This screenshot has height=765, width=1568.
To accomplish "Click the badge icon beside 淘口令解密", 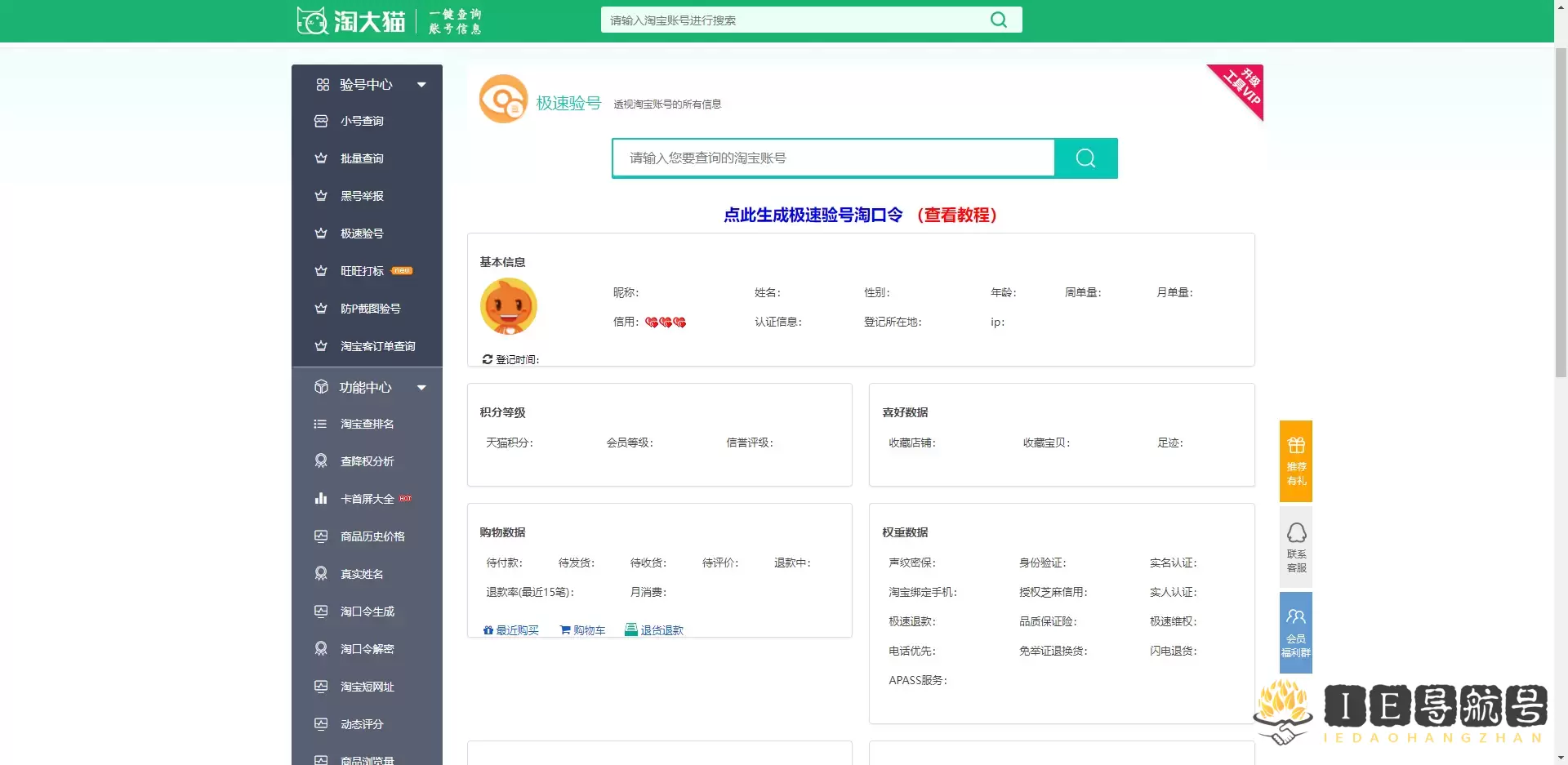I will coord(321,649).
